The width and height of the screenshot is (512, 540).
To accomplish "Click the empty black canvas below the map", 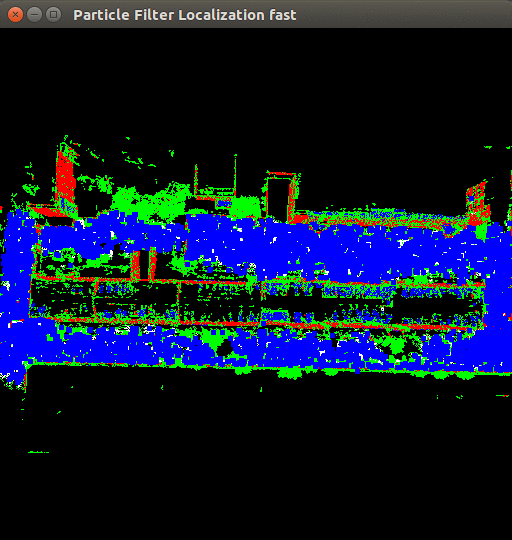I will click(256, 482).
